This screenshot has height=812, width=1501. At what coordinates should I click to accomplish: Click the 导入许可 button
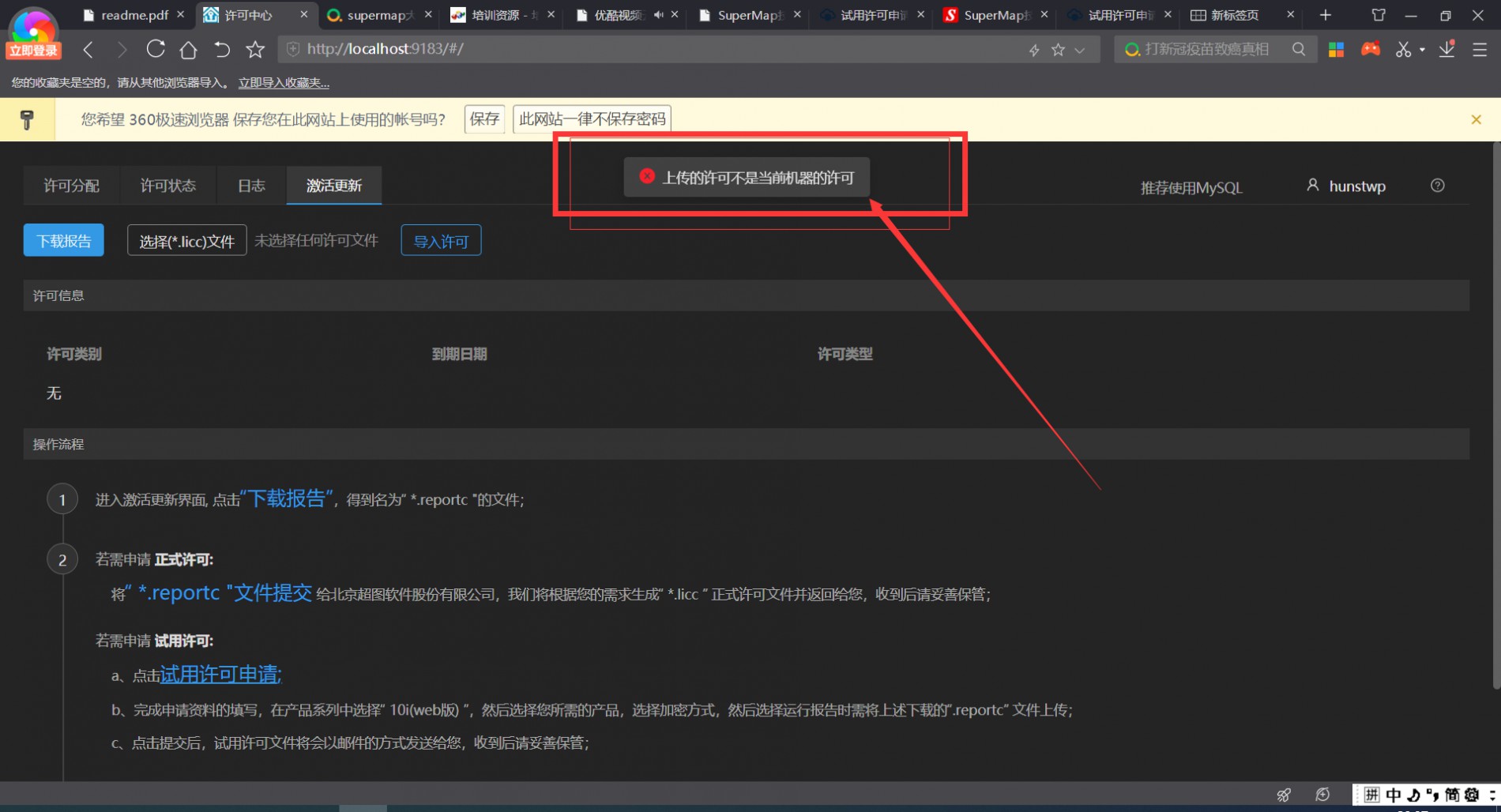click(x=441, y=241)
